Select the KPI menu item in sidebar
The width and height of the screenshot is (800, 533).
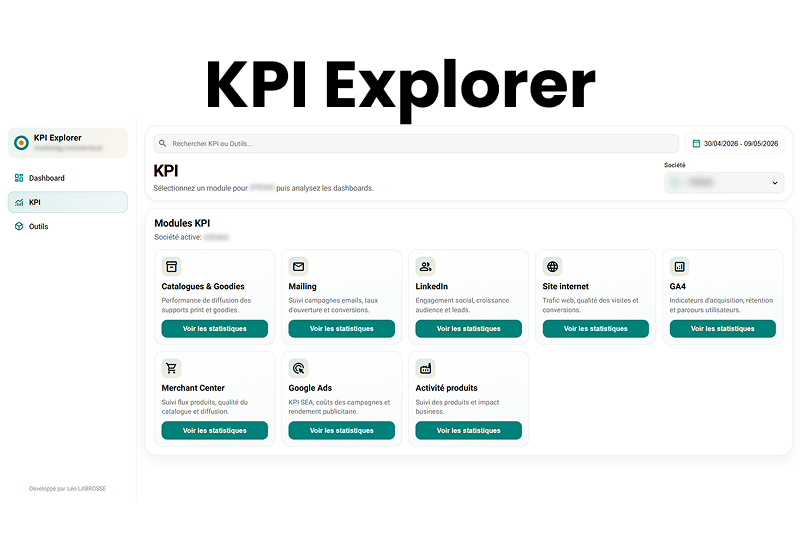[68, 202]
